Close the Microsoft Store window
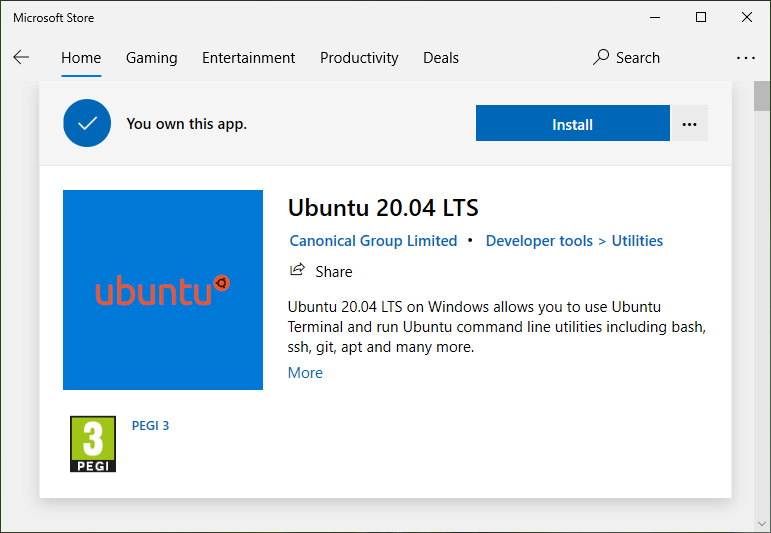The width and height of the screenshot is (771, 533). [746, 17]
